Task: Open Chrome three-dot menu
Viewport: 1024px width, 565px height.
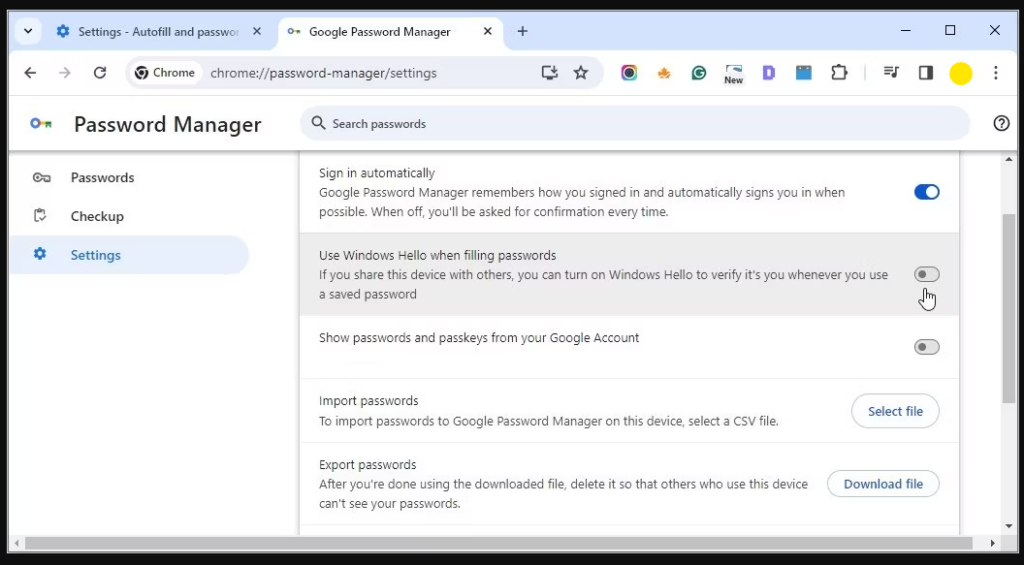Action: click(996, 73)
